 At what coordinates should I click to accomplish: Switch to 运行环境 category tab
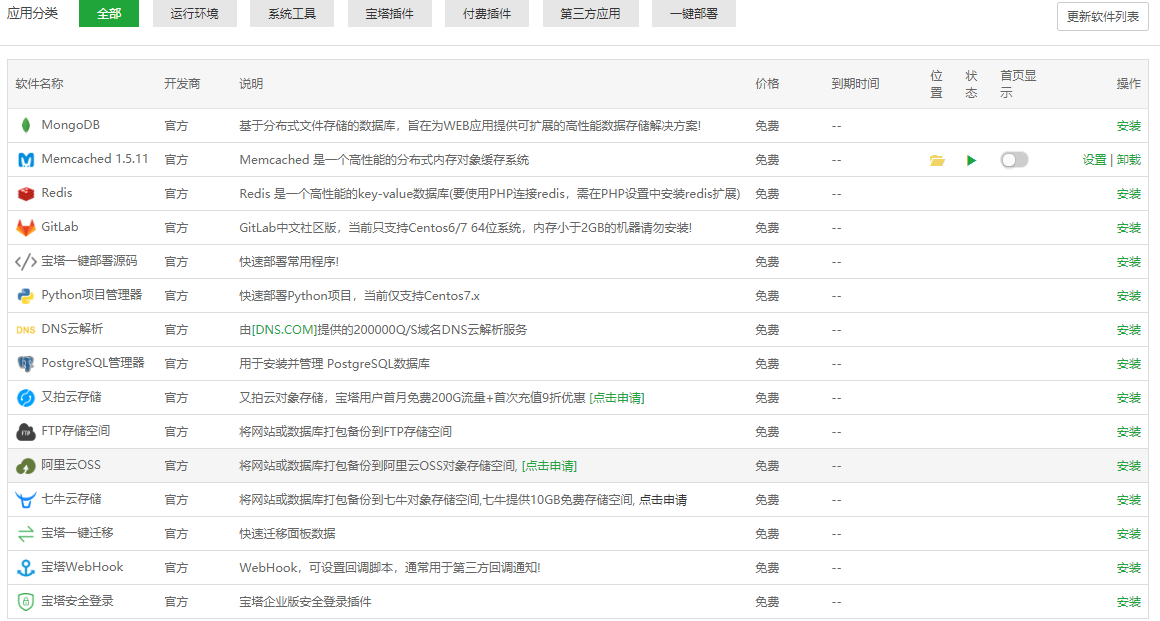pos(195,13)
